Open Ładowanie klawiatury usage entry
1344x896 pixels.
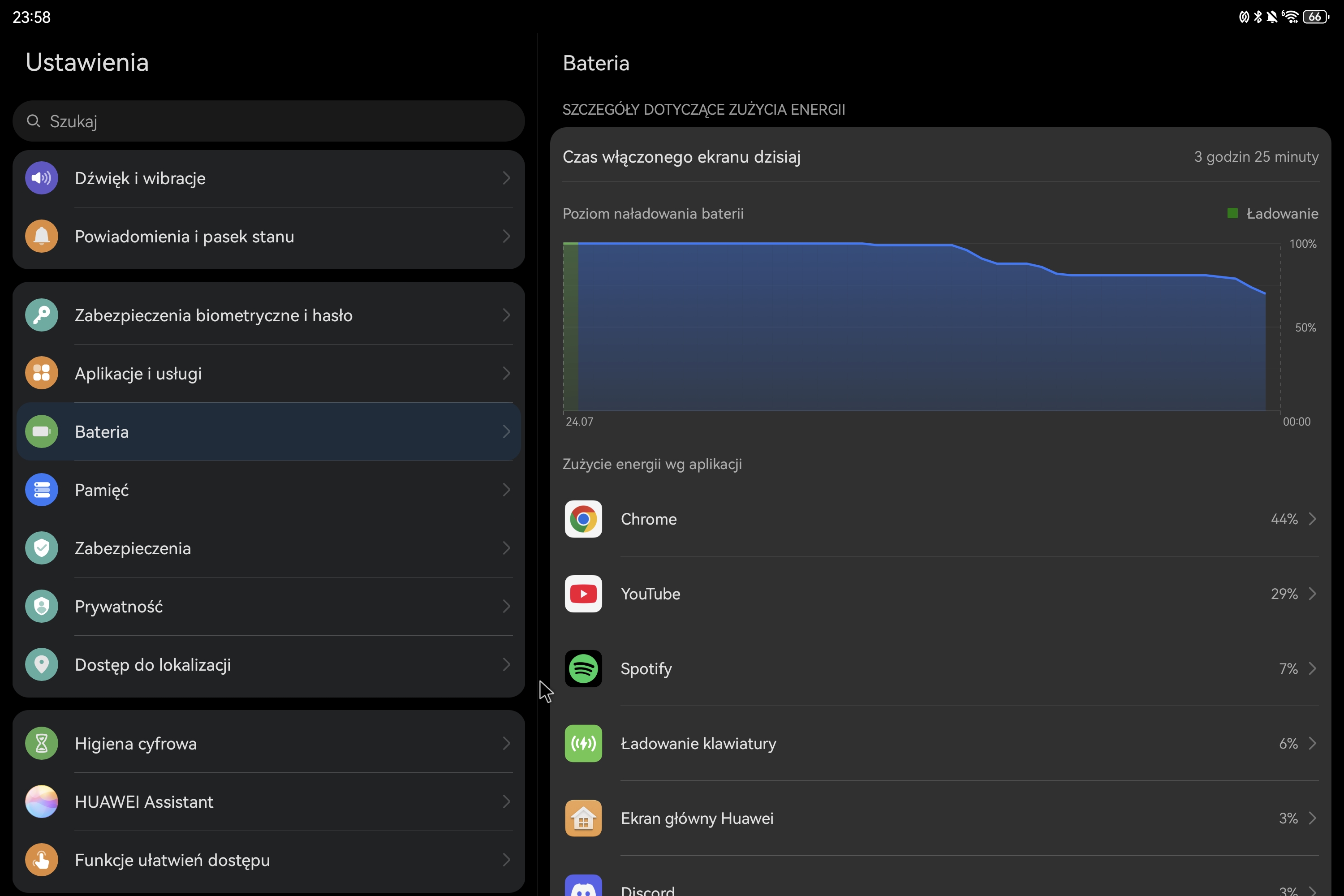point(940,743)
